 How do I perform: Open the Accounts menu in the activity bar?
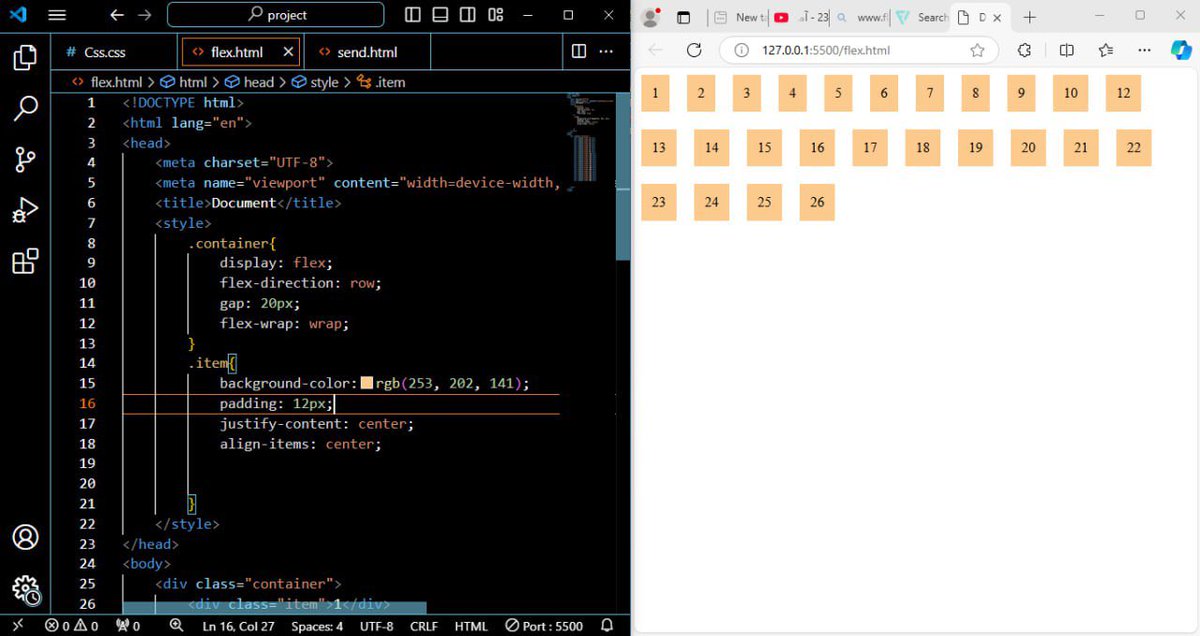[x=25, y=537]
